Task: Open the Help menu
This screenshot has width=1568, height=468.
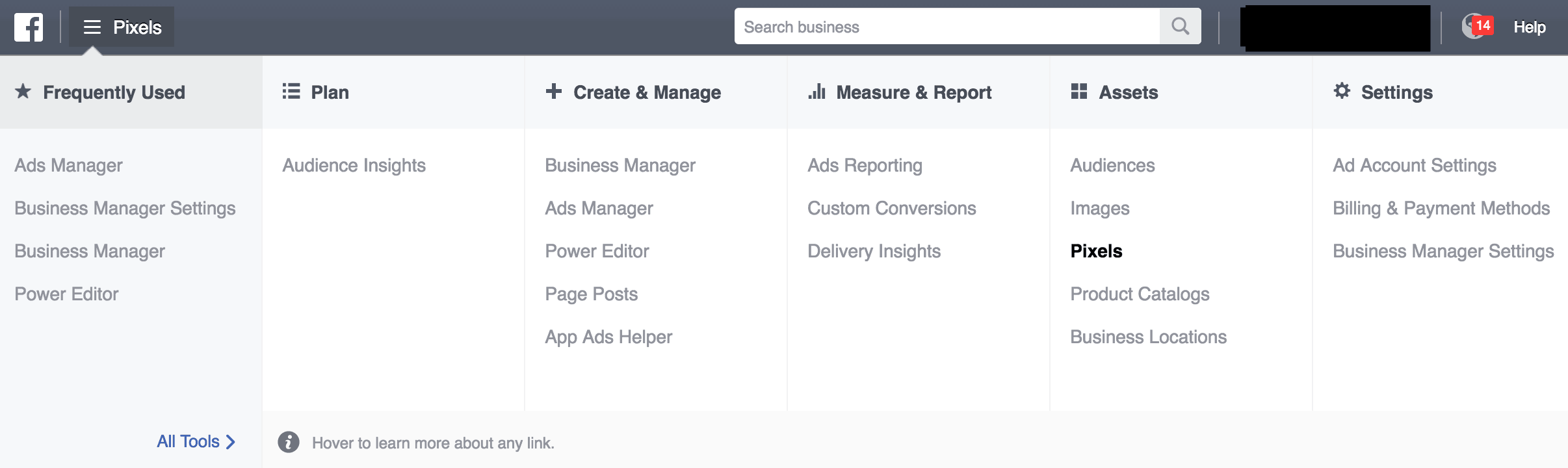Action: point(1529,27)
